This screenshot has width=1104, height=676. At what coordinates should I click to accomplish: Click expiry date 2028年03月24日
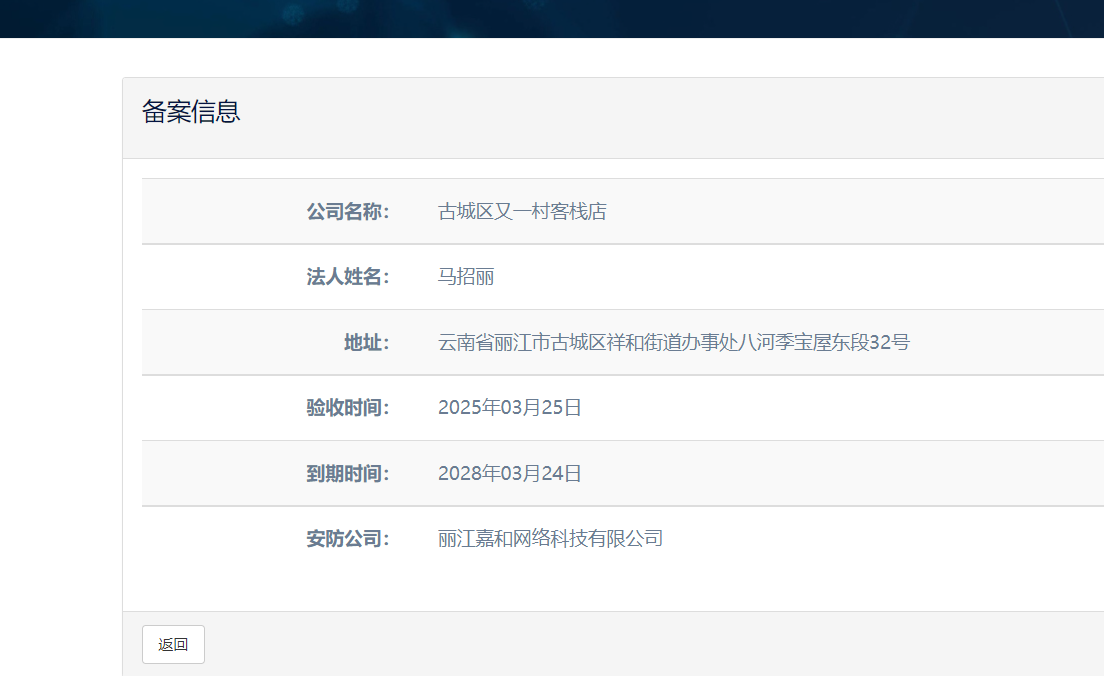pyautogui.click(x=510, y=474)
